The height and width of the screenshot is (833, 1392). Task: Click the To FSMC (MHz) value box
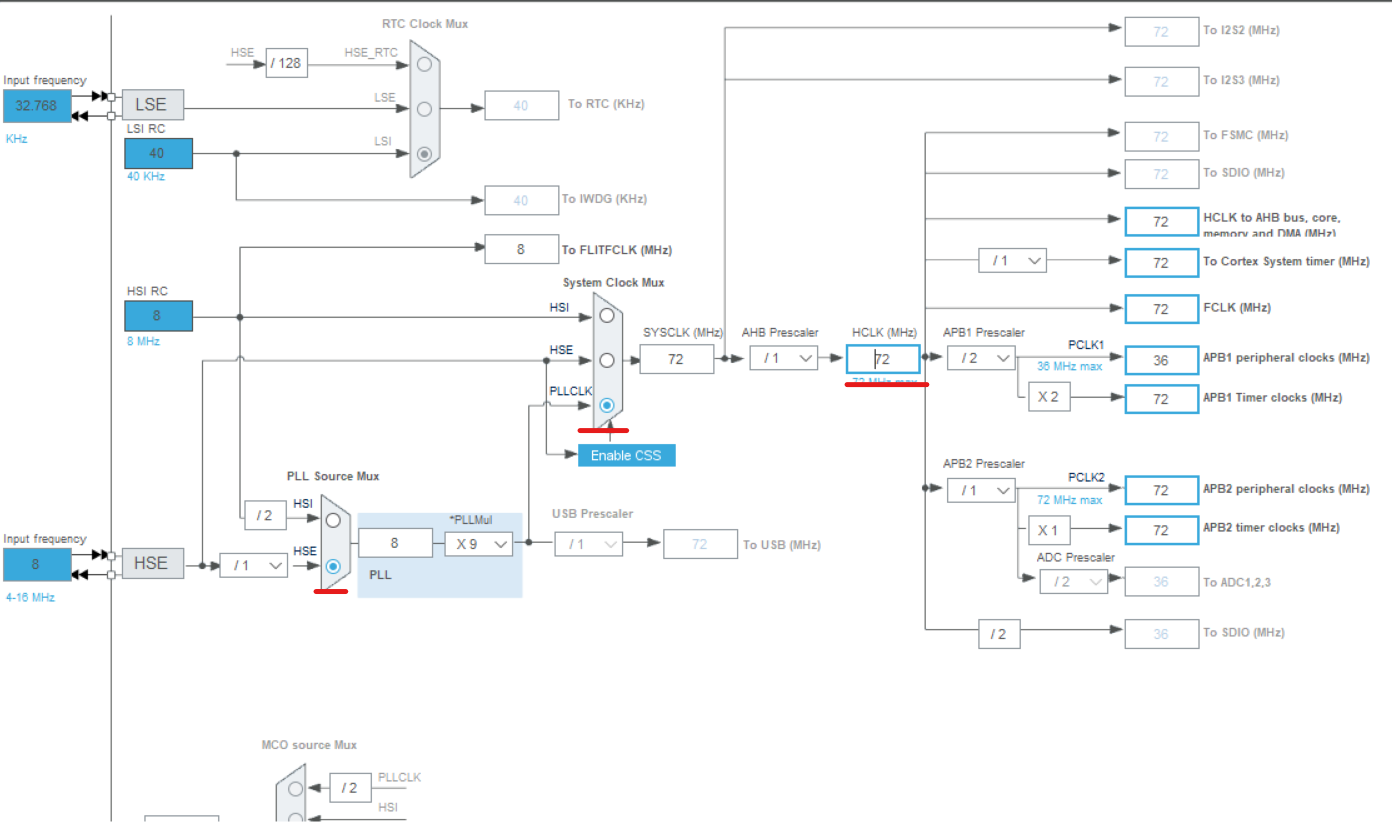[1162, 136]
